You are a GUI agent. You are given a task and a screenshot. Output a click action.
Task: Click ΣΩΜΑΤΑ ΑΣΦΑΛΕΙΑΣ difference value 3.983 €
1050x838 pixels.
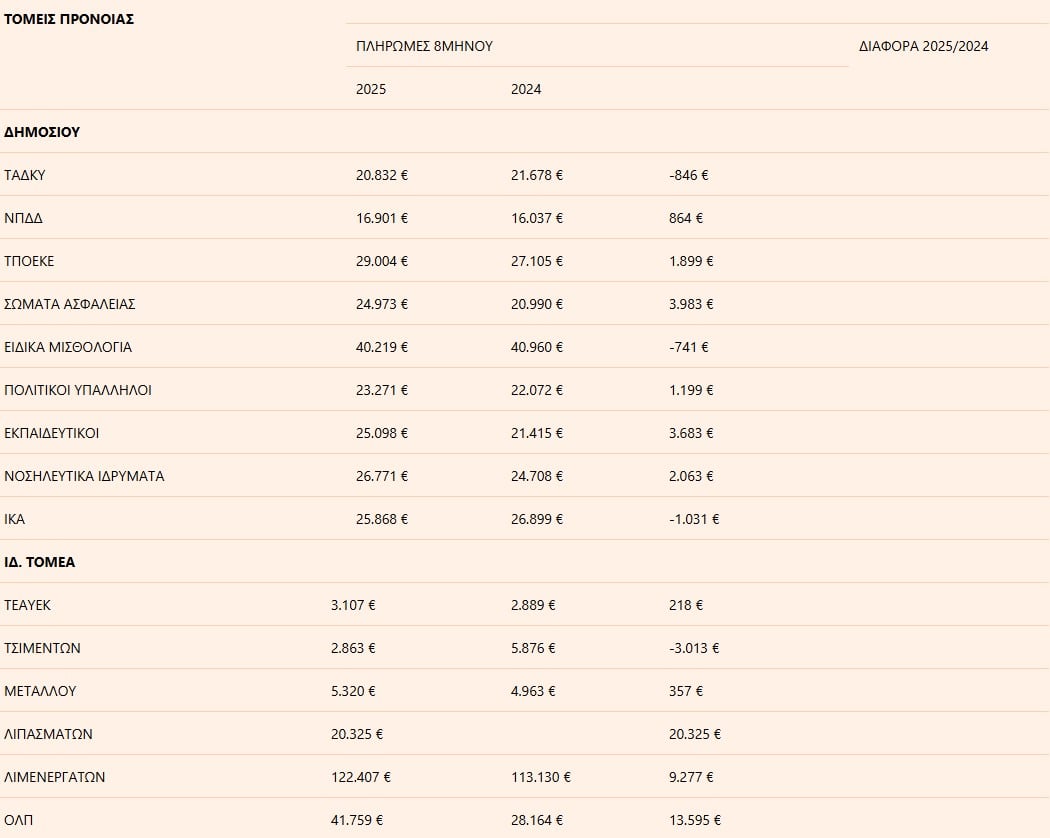[691, 304]
